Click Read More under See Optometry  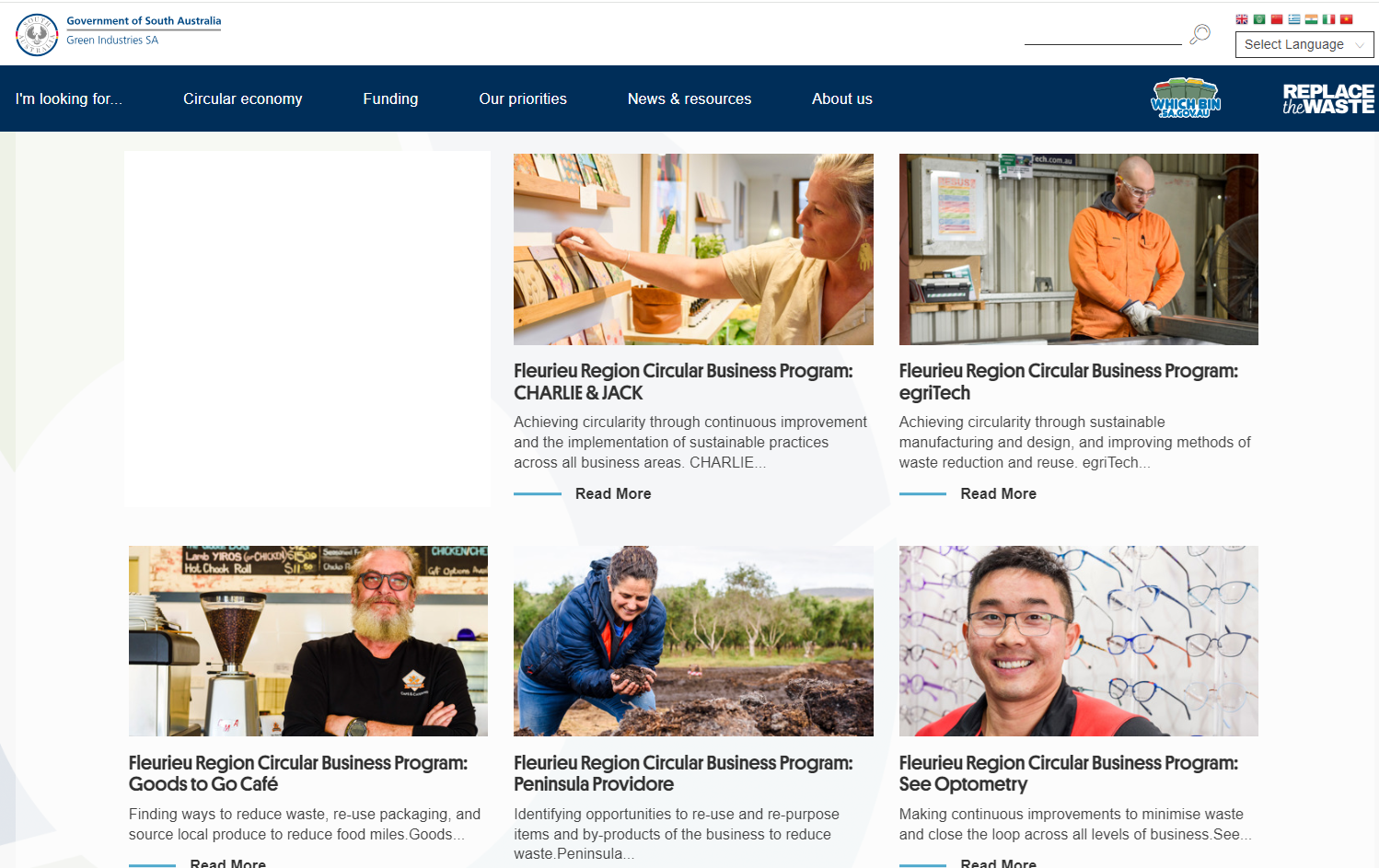pyautogui.click(x=998, y=862)
